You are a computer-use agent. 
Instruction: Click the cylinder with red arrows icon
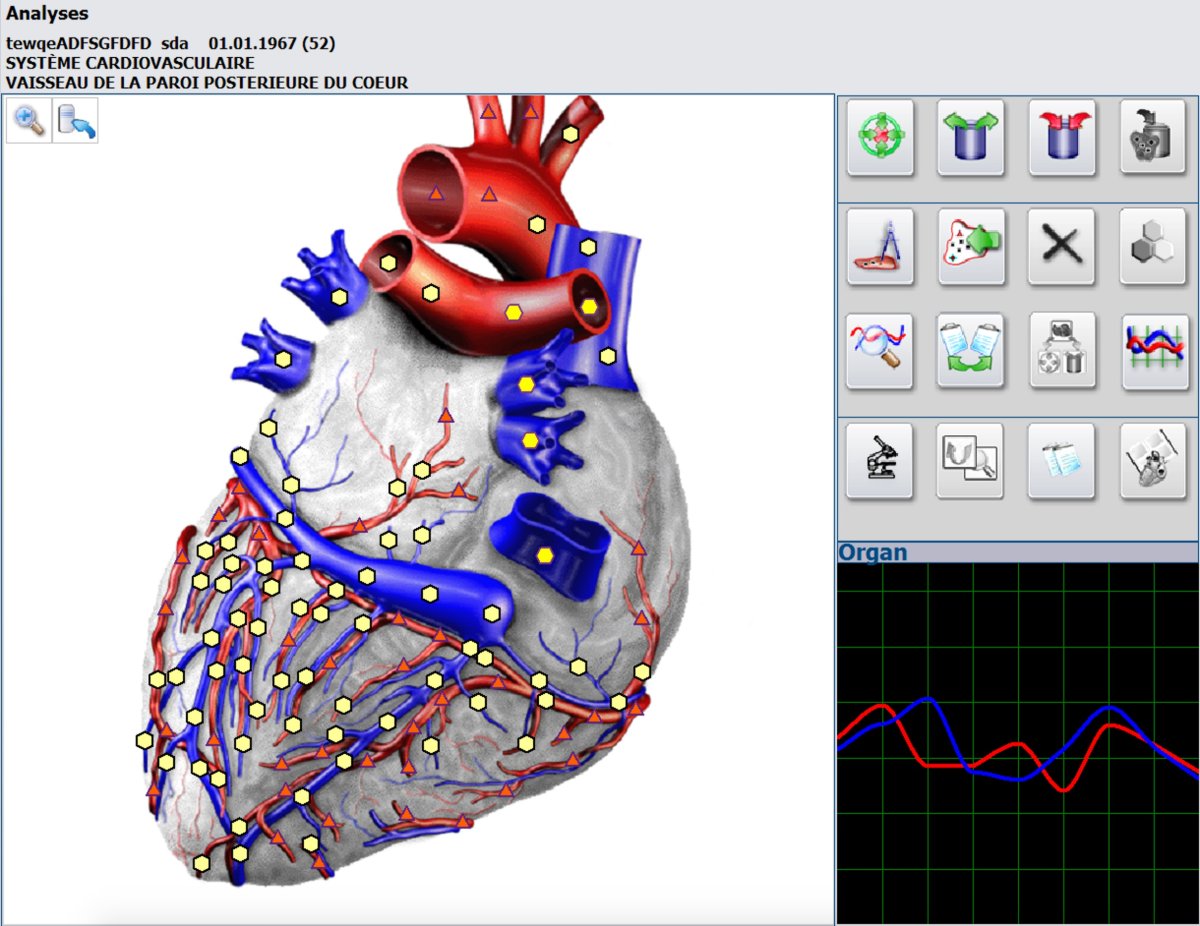tap(1062, 138)
